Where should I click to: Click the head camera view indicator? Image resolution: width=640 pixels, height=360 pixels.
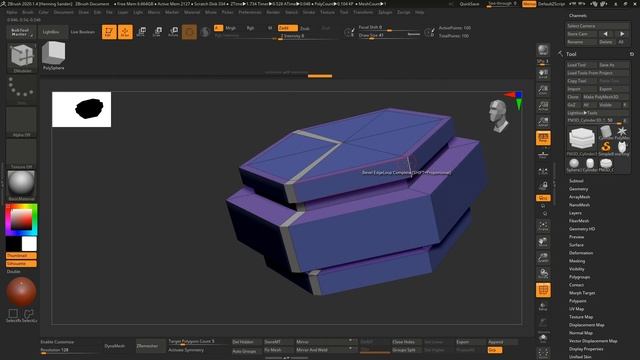tap(499, 116)
